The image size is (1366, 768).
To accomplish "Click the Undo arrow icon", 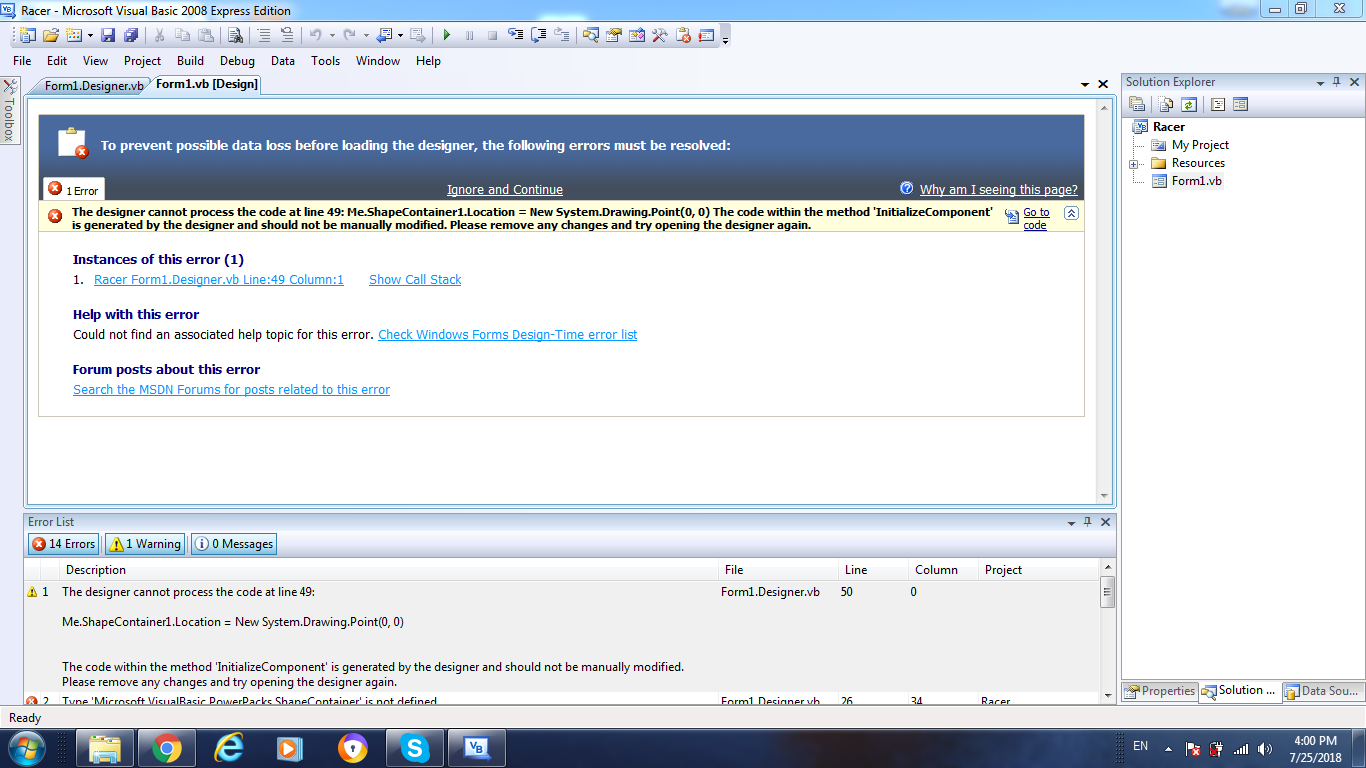I will [x=316, y=35].
